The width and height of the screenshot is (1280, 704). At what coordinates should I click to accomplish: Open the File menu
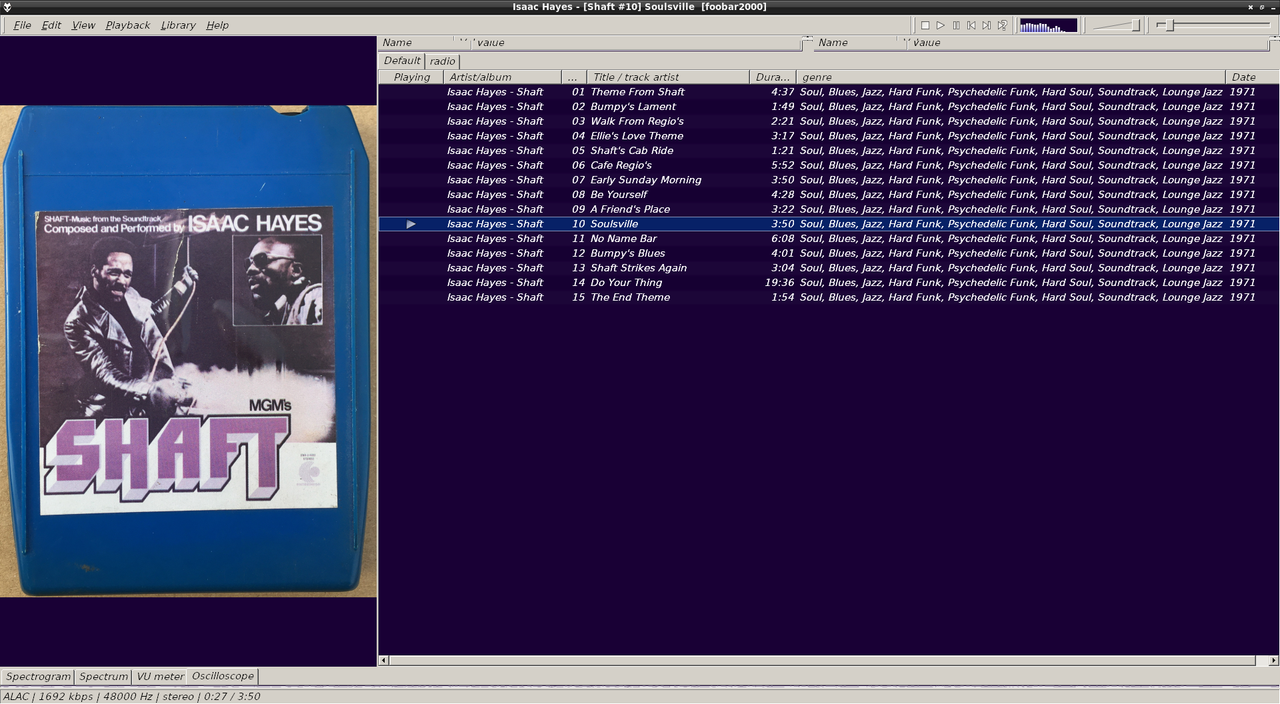tap(22, 25)
